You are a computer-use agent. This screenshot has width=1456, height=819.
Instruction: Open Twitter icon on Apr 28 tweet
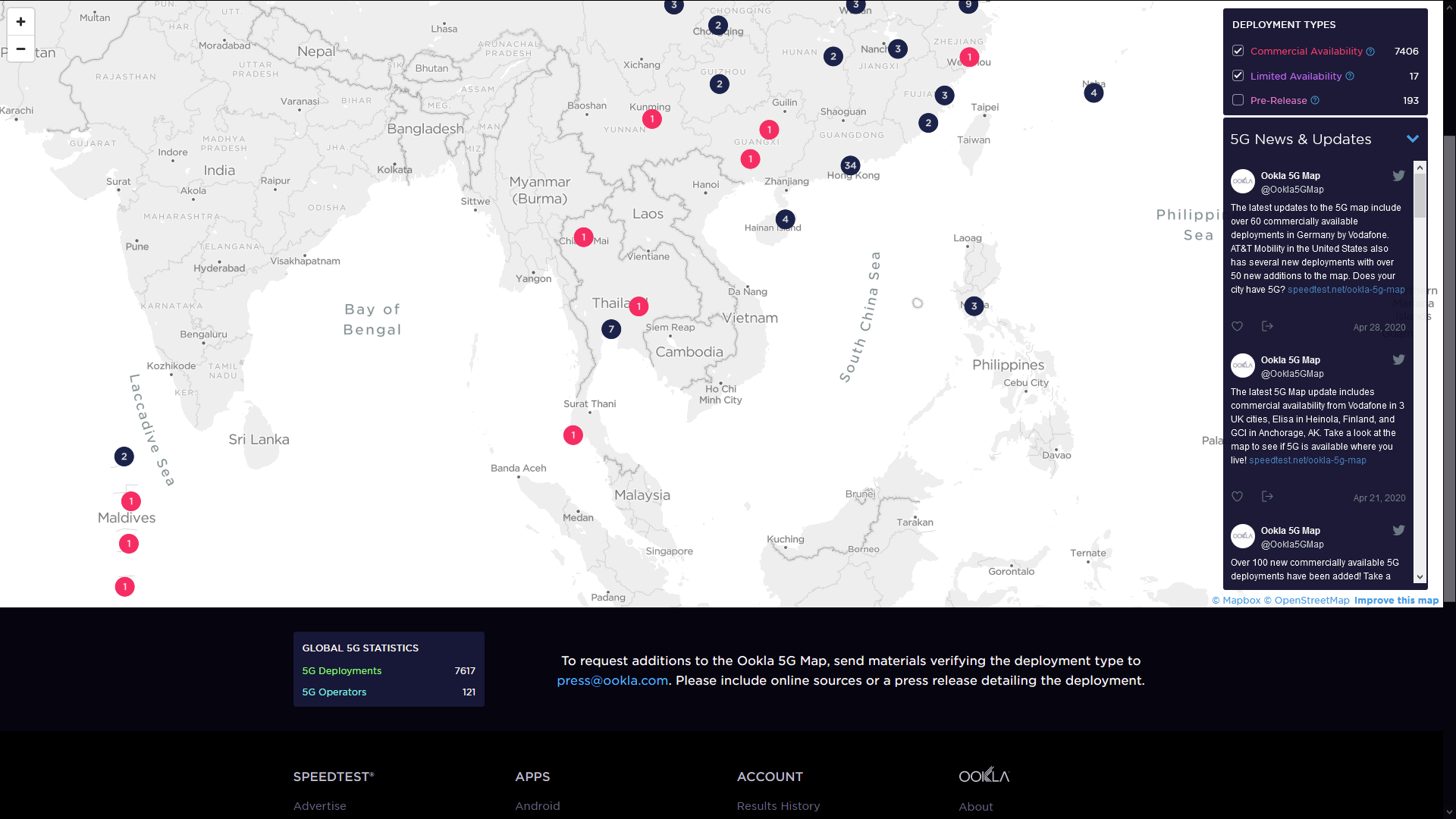1399,176
